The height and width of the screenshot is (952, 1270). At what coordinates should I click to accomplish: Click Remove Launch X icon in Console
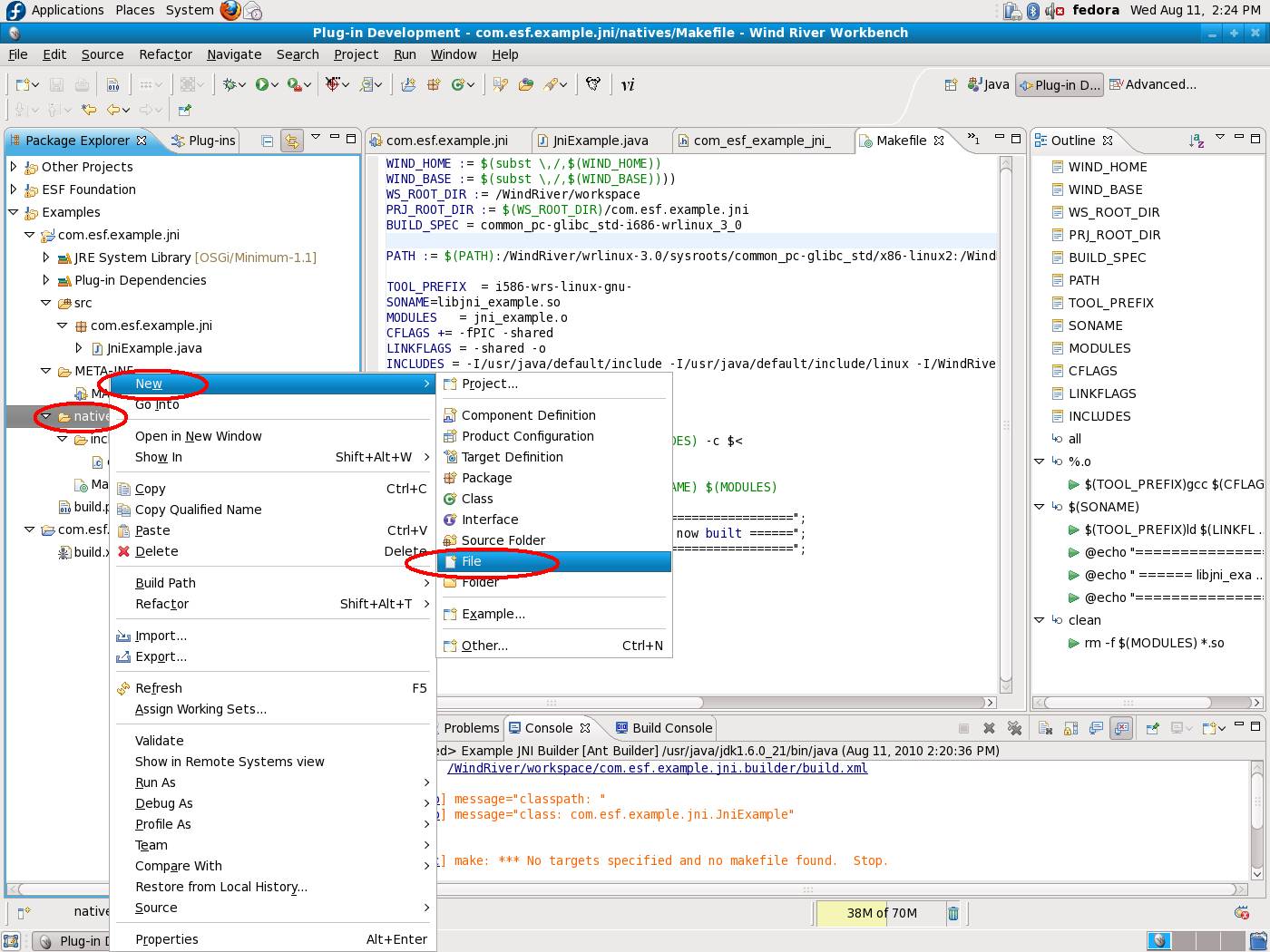[990, 727]
